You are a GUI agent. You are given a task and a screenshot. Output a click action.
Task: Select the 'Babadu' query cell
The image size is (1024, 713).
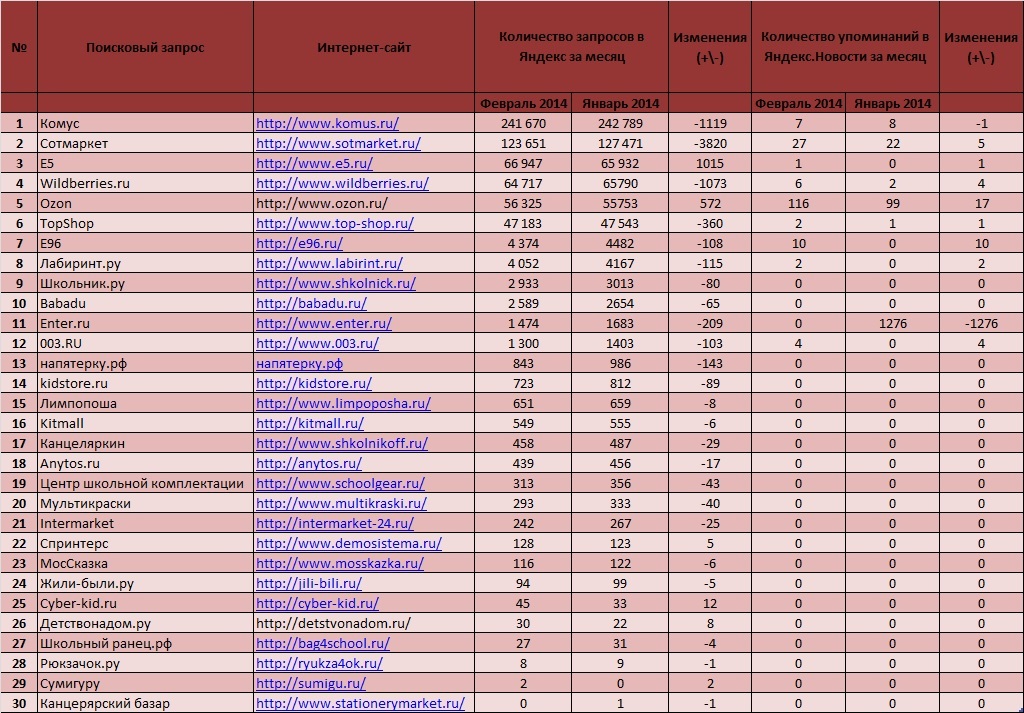[x=145, y=304]
